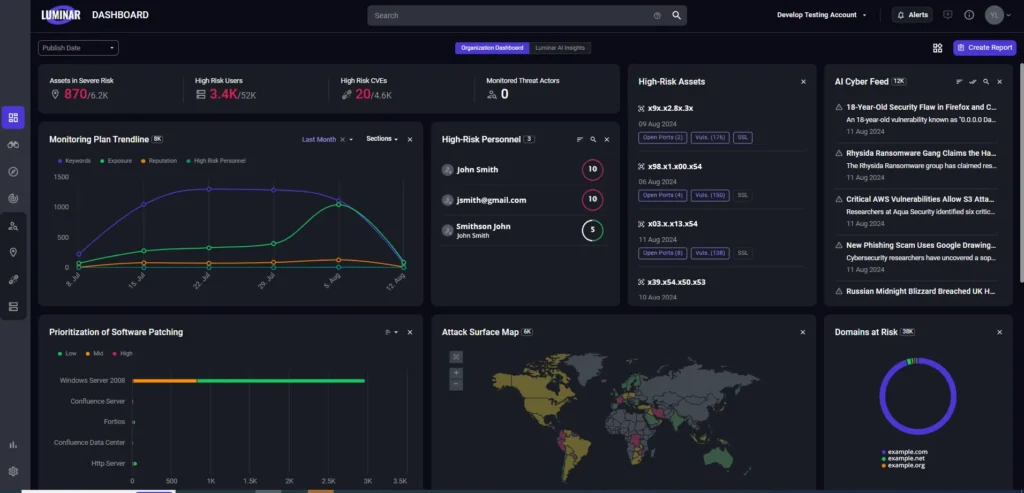This screenshot has width=1024, height=493.
Task: Open the Develop Testing Account dropdown
Action: tap(821, 15)
